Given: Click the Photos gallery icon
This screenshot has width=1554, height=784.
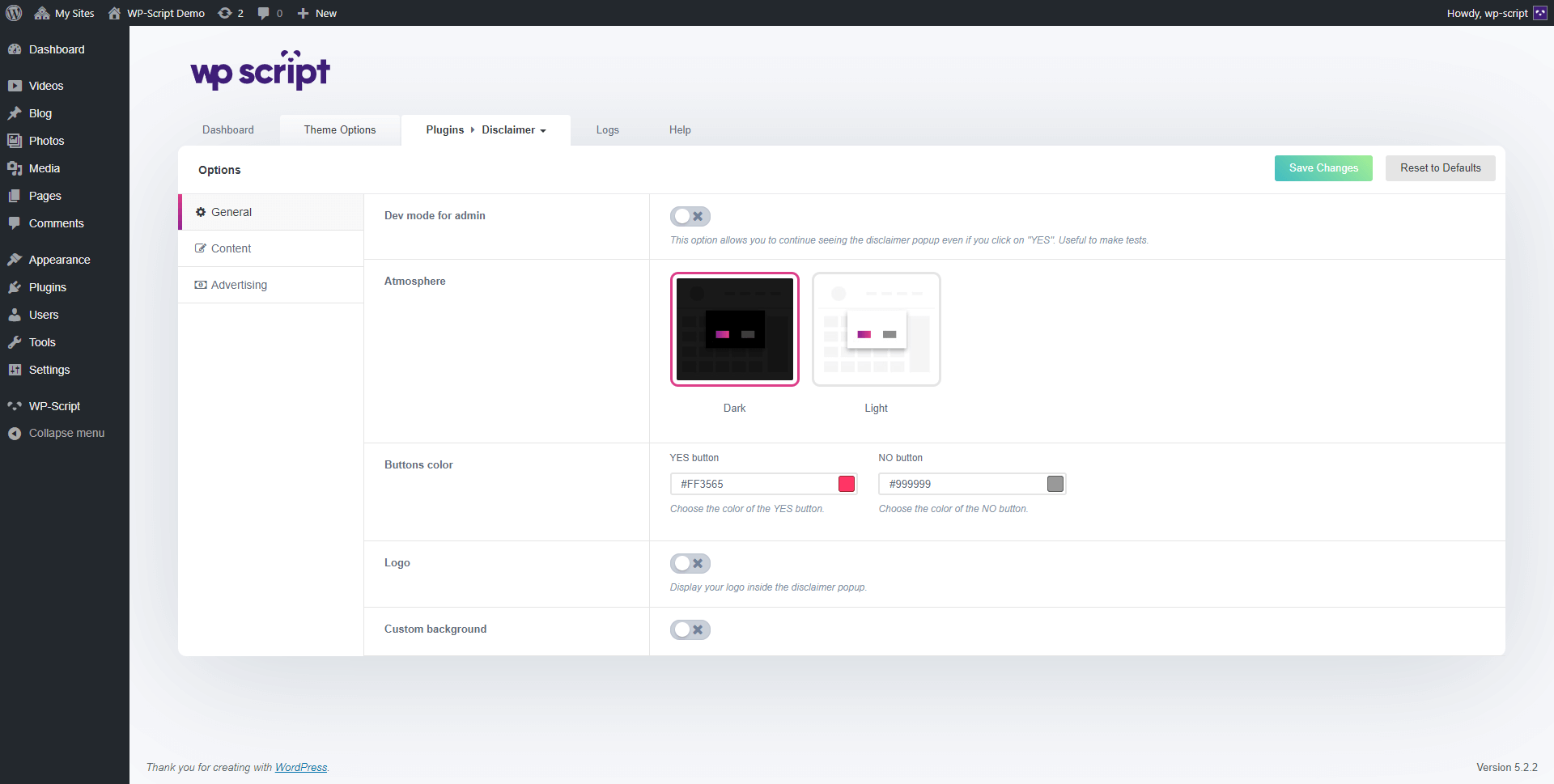Looking at the screenshot, I should (15, 141).
